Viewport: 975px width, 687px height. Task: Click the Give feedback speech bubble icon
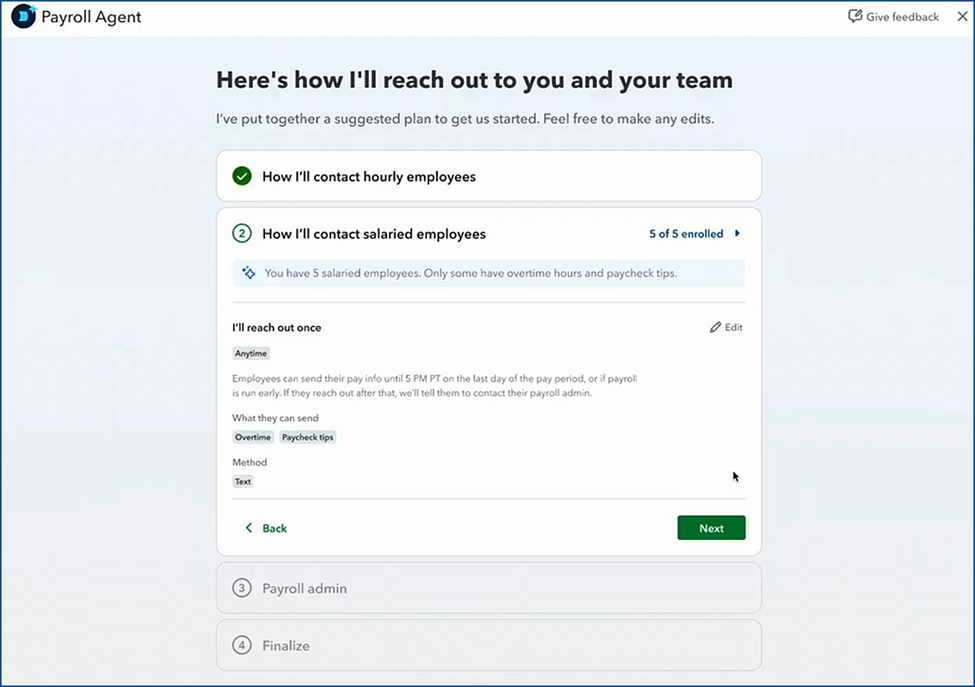(855, 16)
